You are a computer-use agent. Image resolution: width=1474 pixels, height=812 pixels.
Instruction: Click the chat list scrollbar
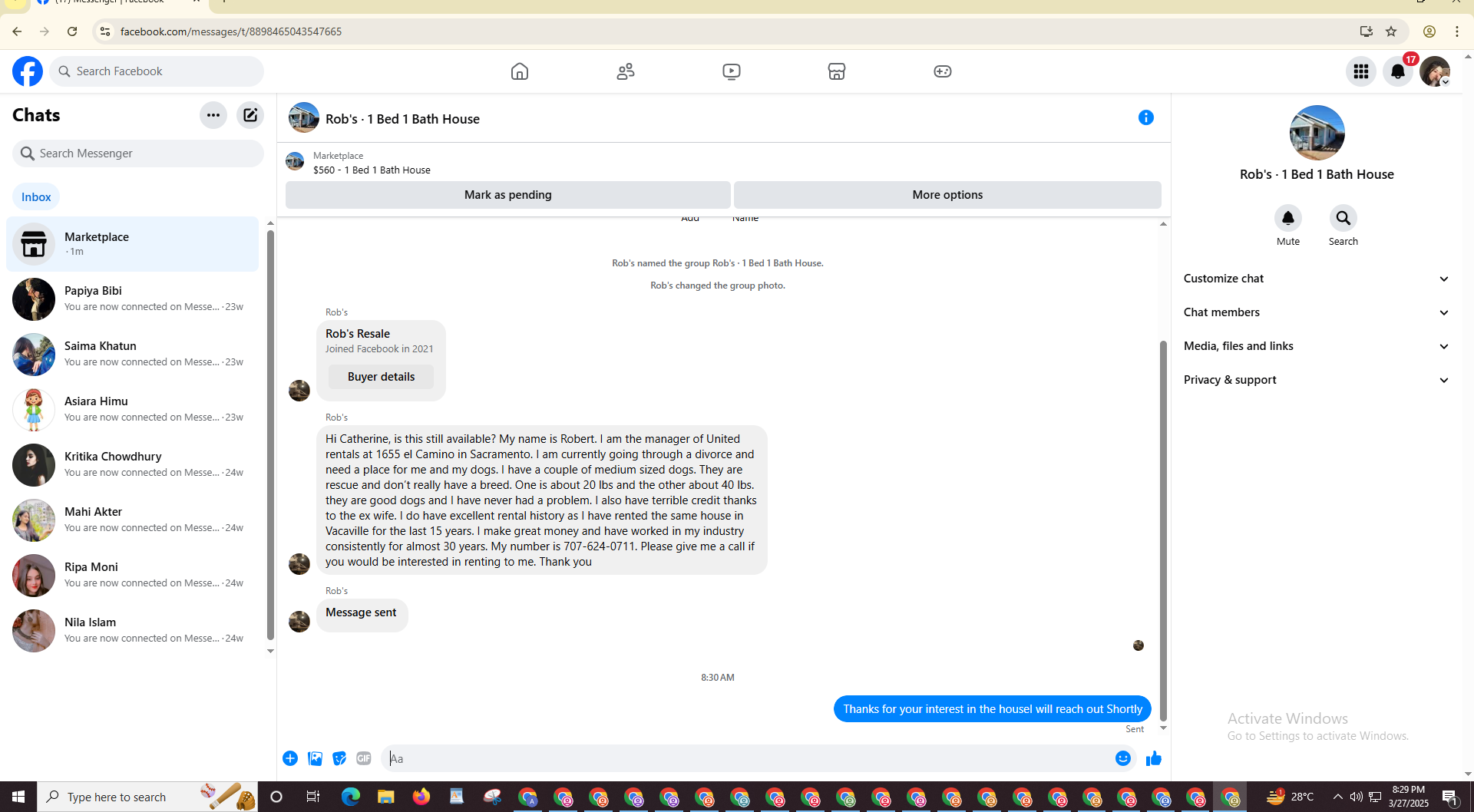pyautogui.click(x=270, y=435)
